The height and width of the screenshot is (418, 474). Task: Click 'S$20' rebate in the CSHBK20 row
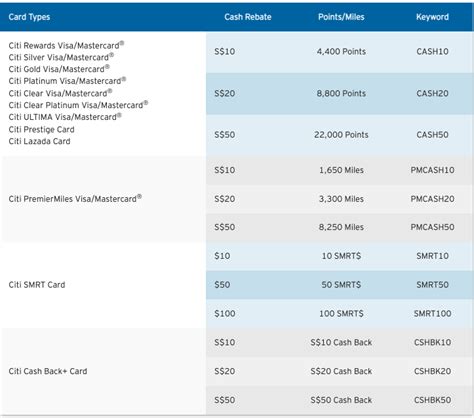[225, 371]
